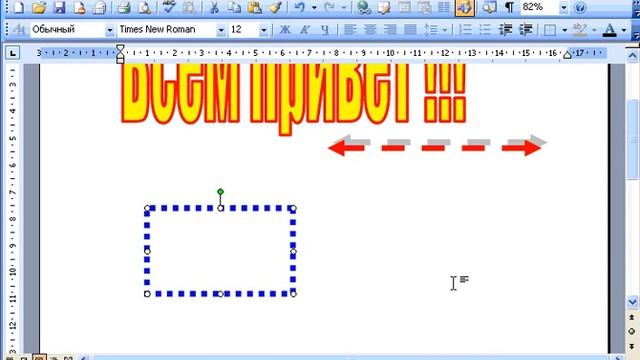
Task: Toggle italic with the К button
Action: (305, 29)
